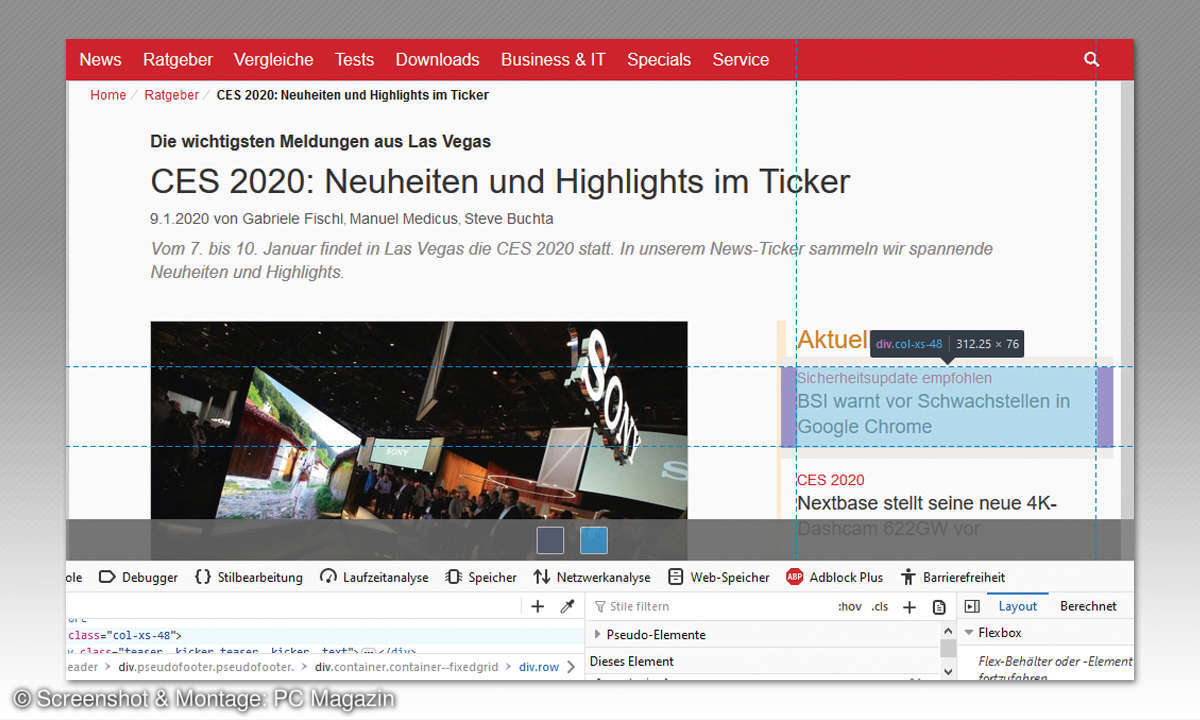Open the Specials menu item
Screen dimensions: 1200x720
pos(659,59)
